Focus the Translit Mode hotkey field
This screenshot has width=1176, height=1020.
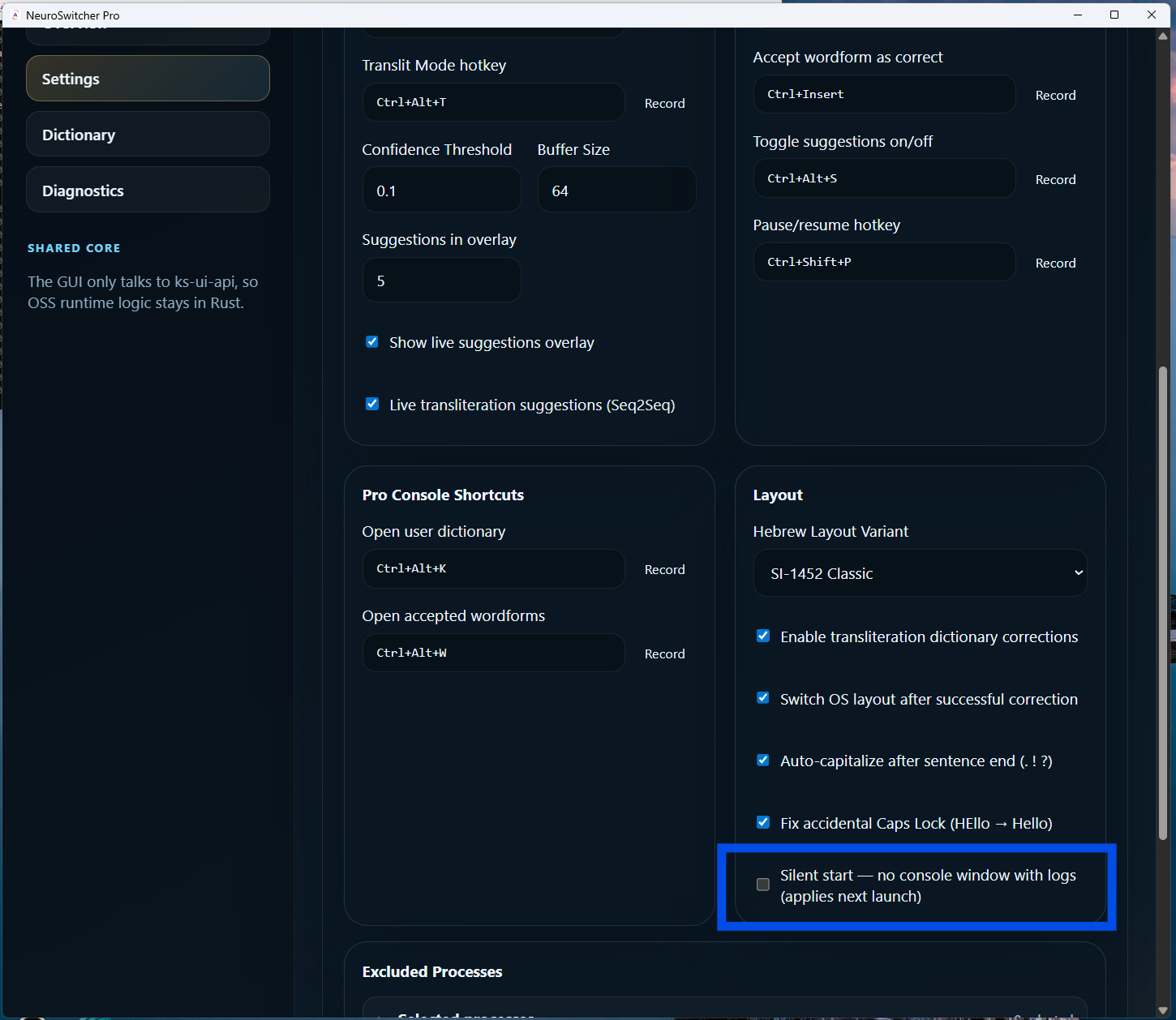coord(493,102)
